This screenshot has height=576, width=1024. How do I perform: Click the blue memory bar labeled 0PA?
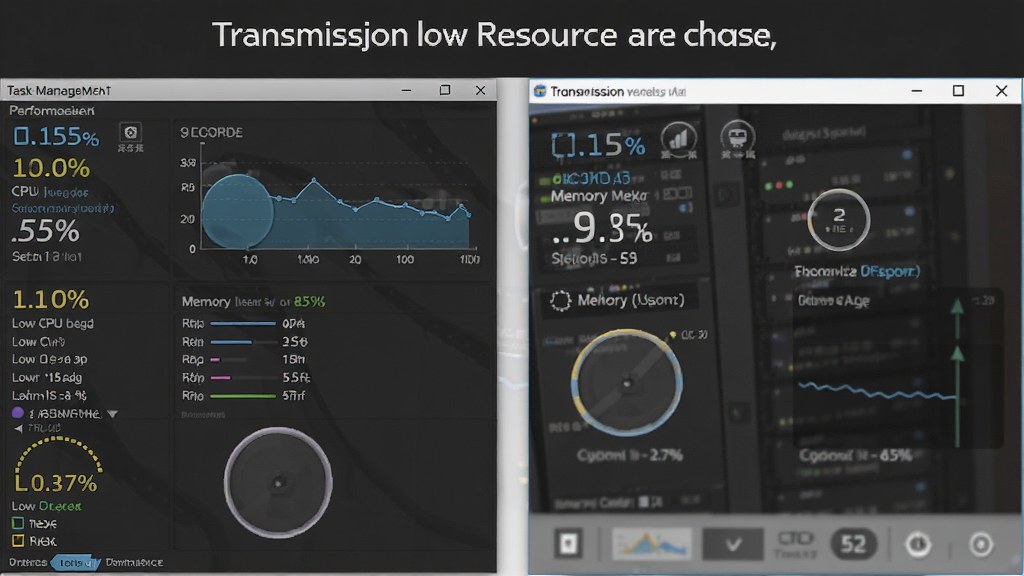pyautogui.click(x=242, y=323)
